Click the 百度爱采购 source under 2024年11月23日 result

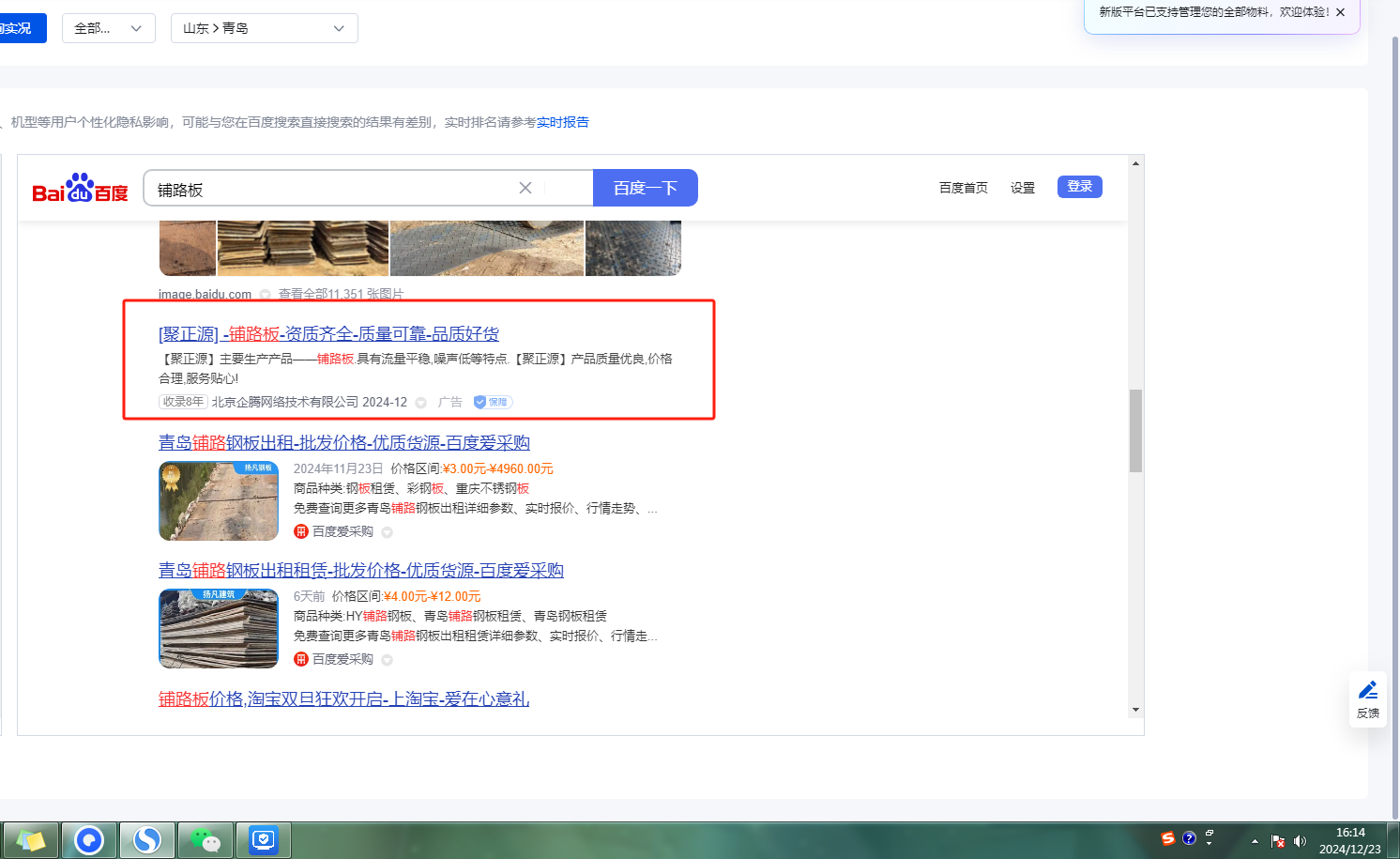tap(342, 531)
